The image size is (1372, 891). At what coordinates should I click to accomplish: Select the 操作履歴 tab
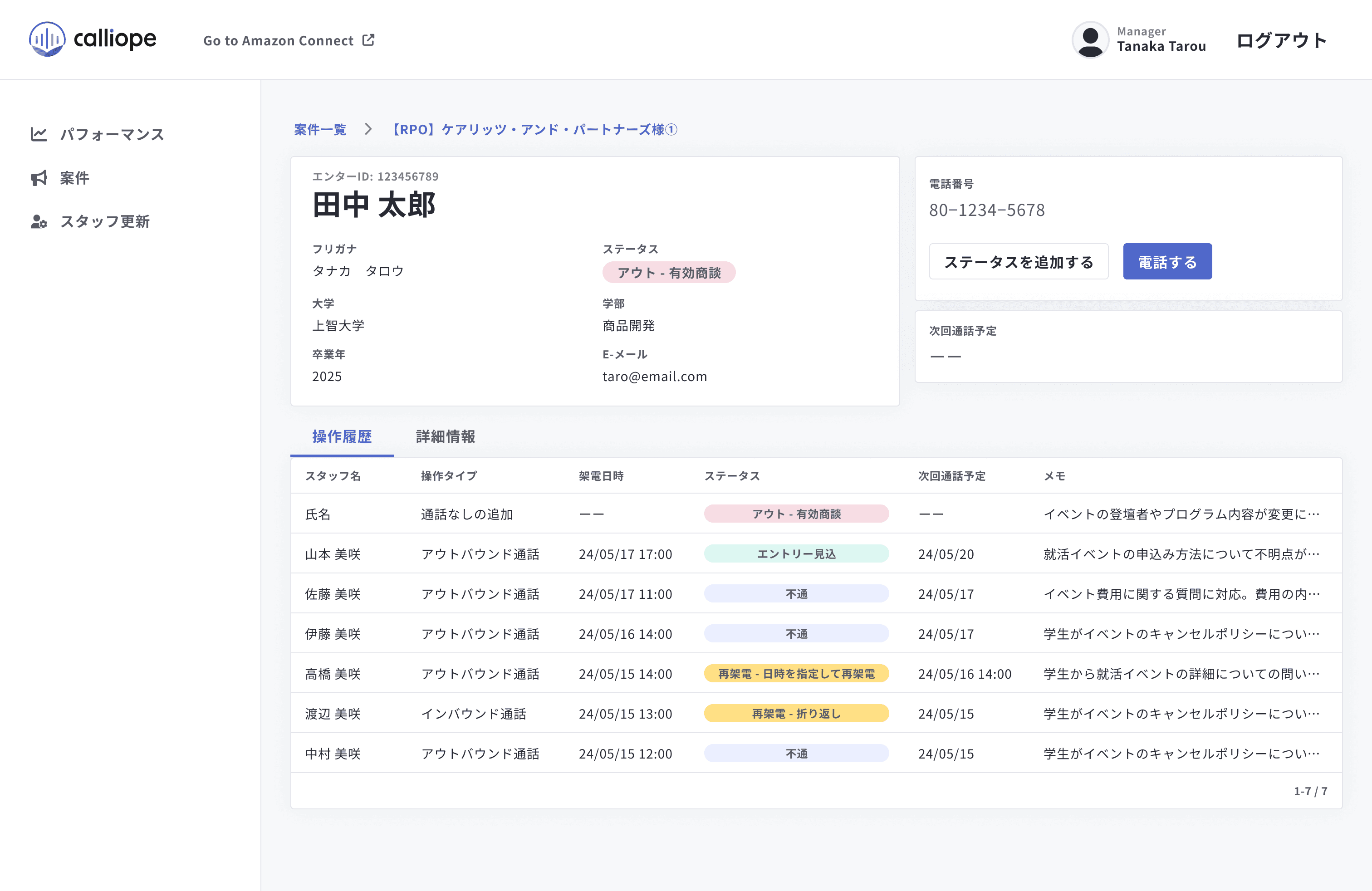342,436
